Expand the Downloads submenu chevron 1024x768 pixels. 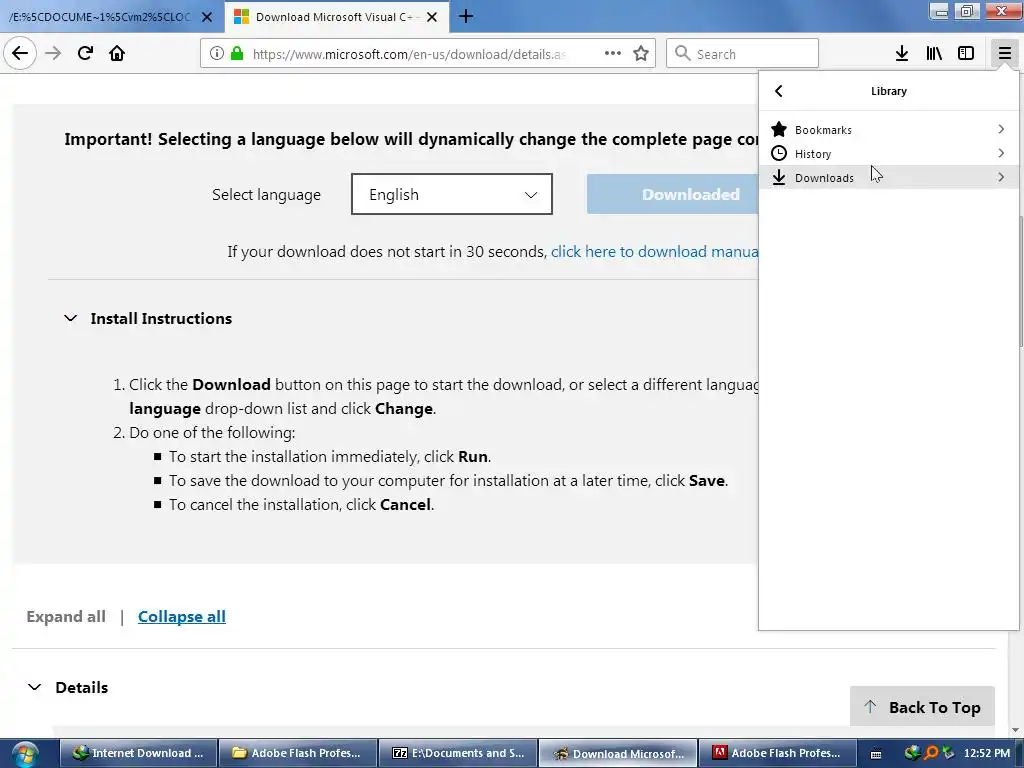pyautogui.click(x=1001, y=178)
